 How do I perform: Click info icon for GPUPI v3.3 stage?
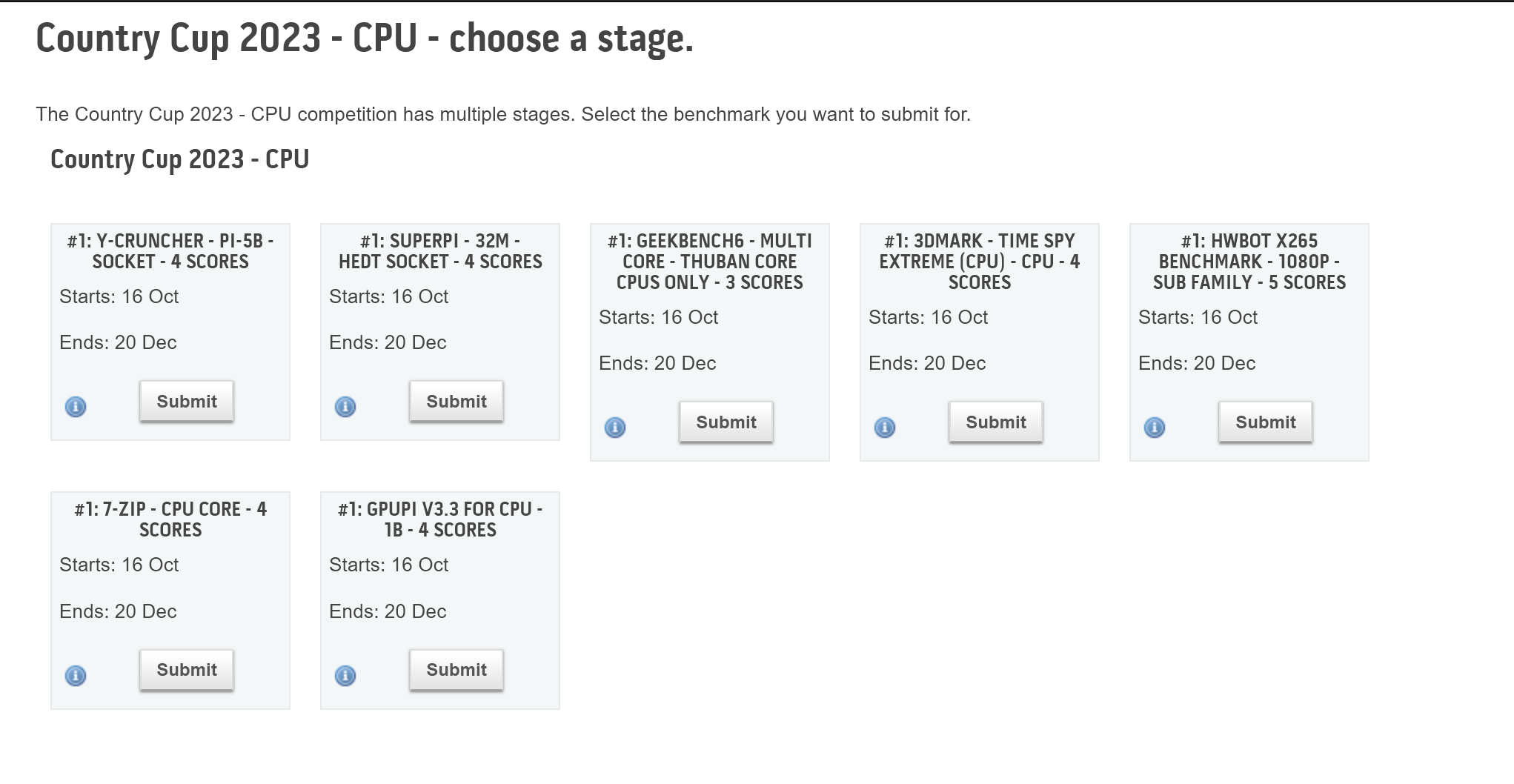pyautogui.click(x=345, y=676)
